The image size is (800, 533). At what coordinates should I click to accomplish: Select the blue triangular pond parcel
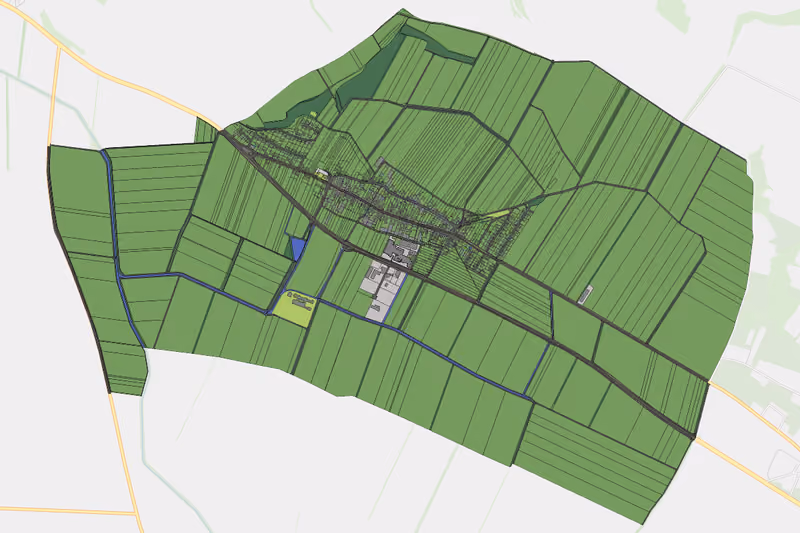pos(296,248)
